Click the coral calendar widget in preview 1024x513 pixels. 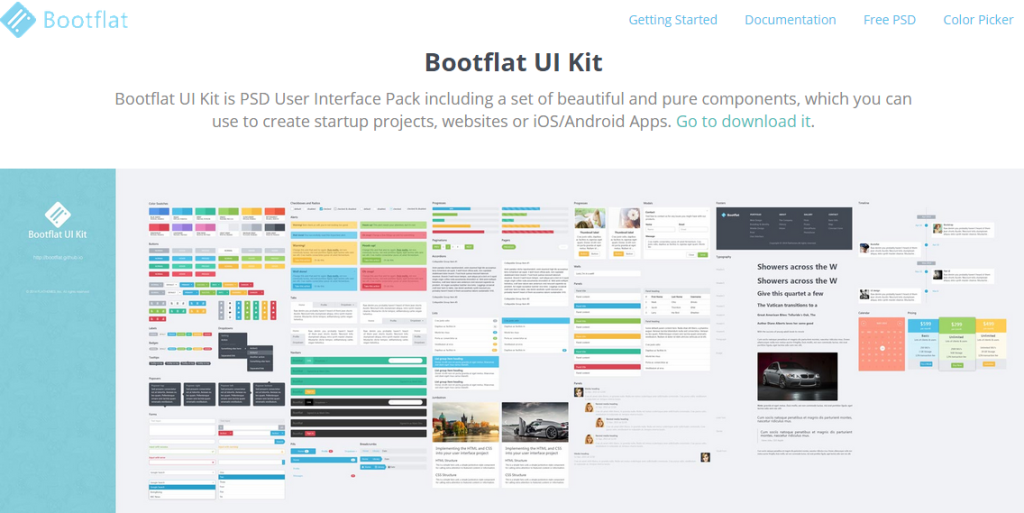tap(882, 343)
